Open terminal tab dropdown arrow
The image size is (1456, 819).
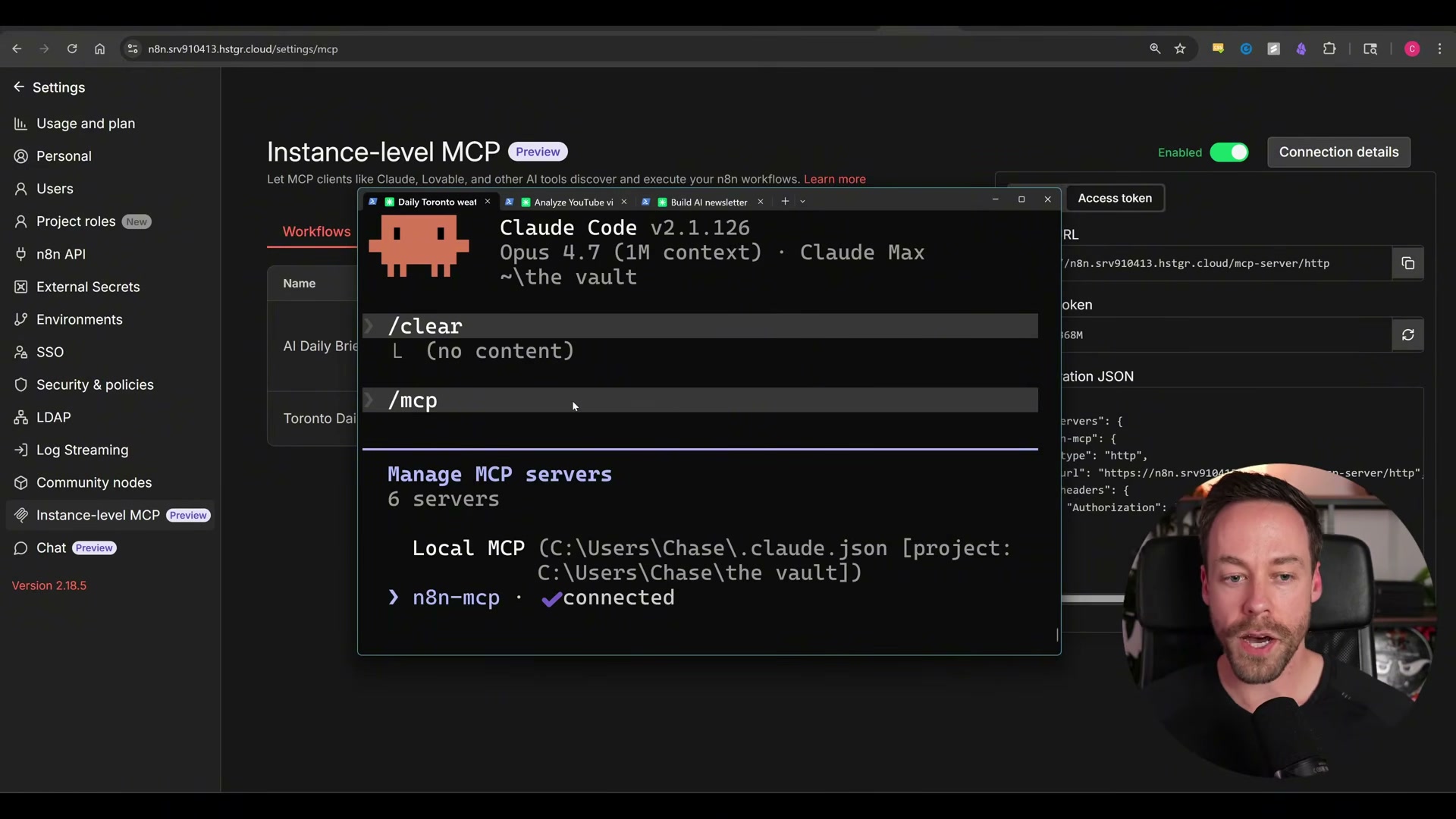(x=802, y=202)
